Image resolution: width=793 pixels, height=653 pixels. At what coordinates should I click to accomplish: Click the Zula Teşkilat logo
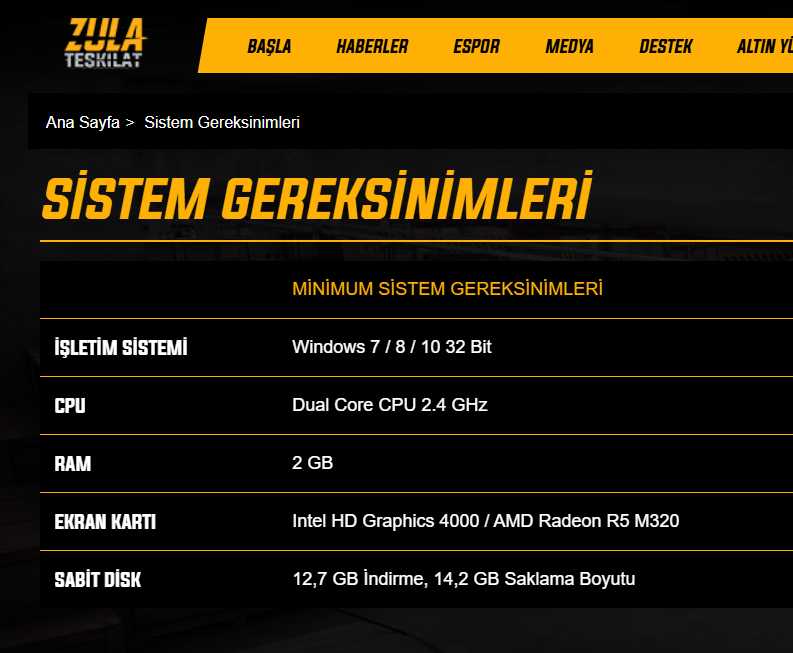(105, 43)
